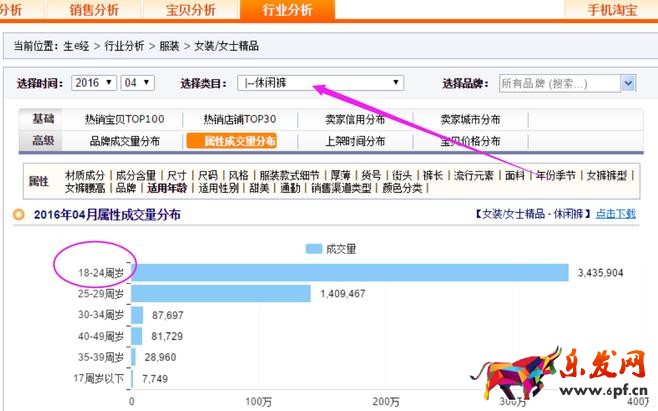Switch to the 宝贝分析 tab

click(193, 10)
